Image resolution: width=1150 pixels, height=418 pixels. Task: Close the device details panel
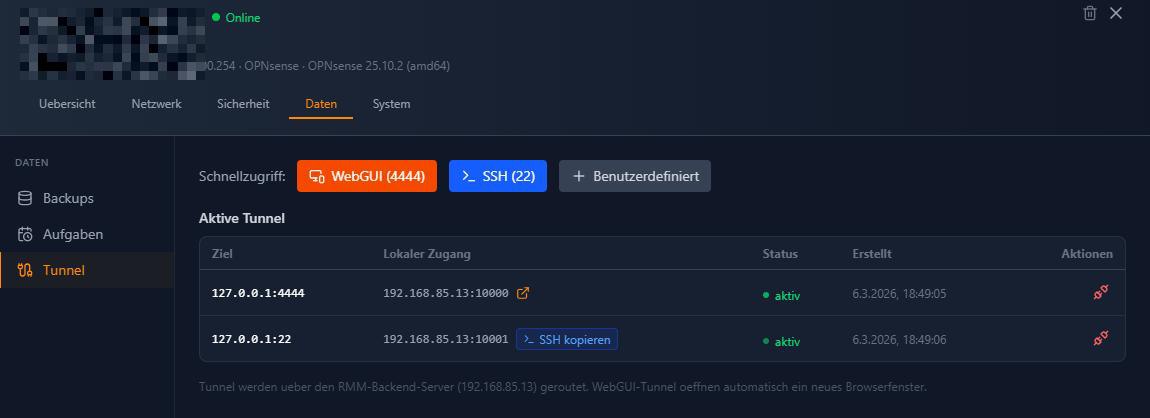click(x=1116, y=13)
